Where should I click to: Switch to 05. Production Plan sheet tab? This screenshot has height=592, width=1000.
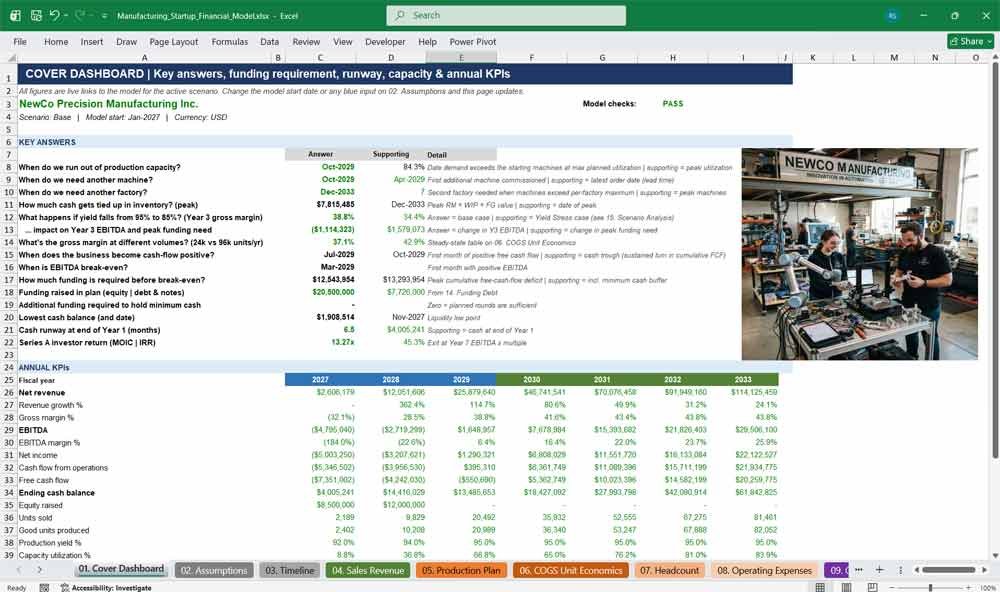click(461, 570)
